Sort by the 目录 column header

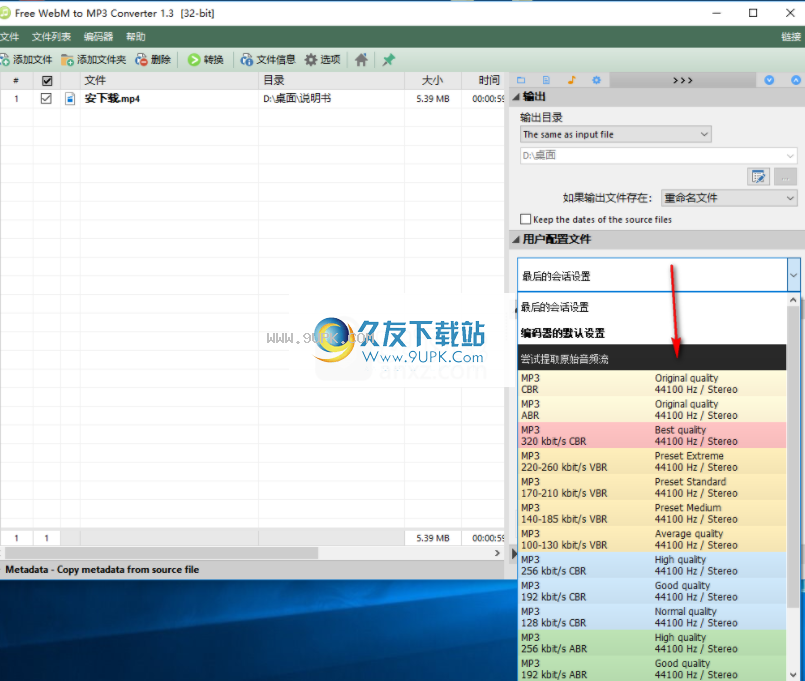click(332, 81)
